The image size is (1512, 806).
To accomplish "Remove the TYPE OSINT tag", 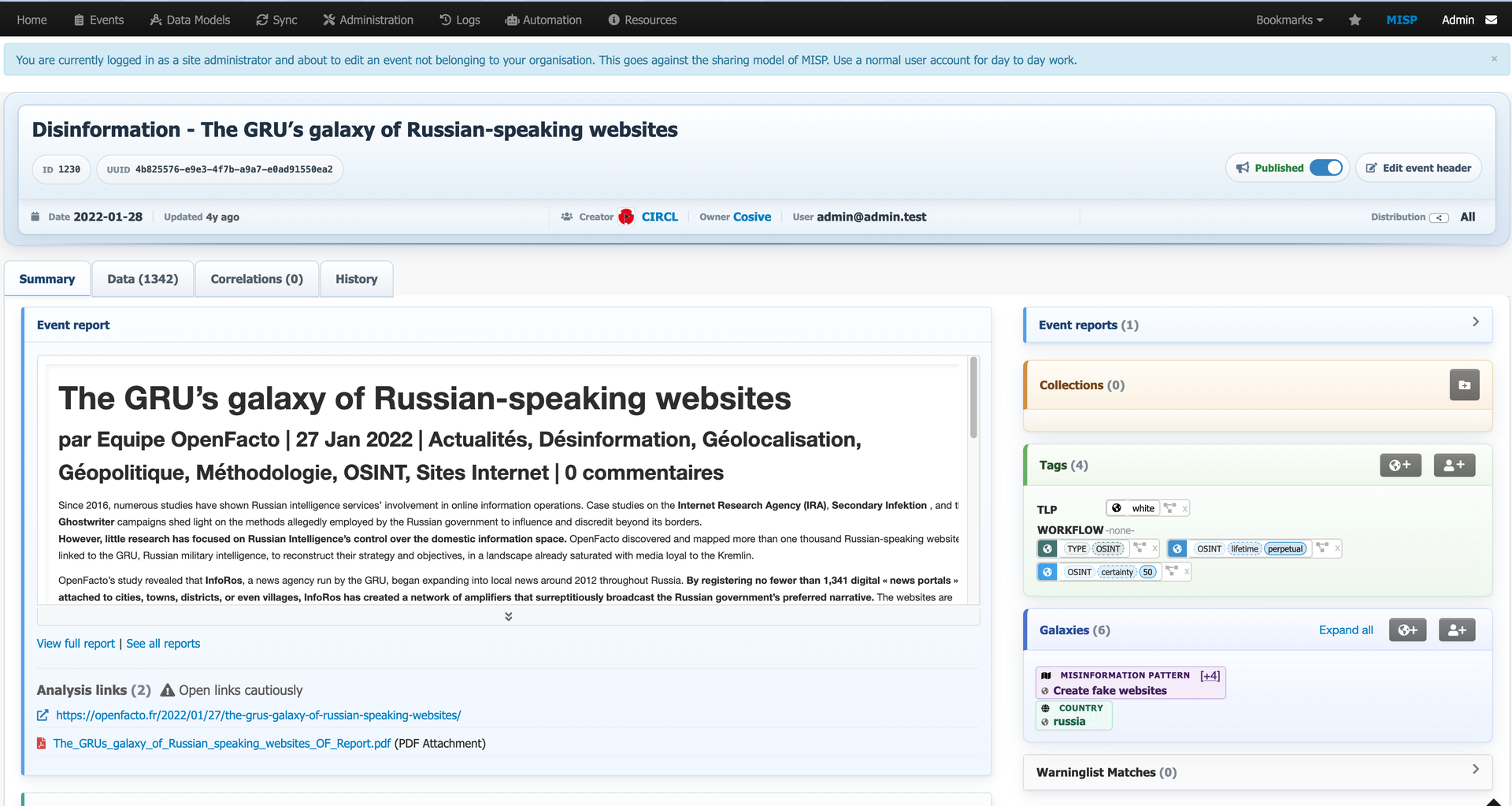I will pyautogui.click(x=1155, y=549).
